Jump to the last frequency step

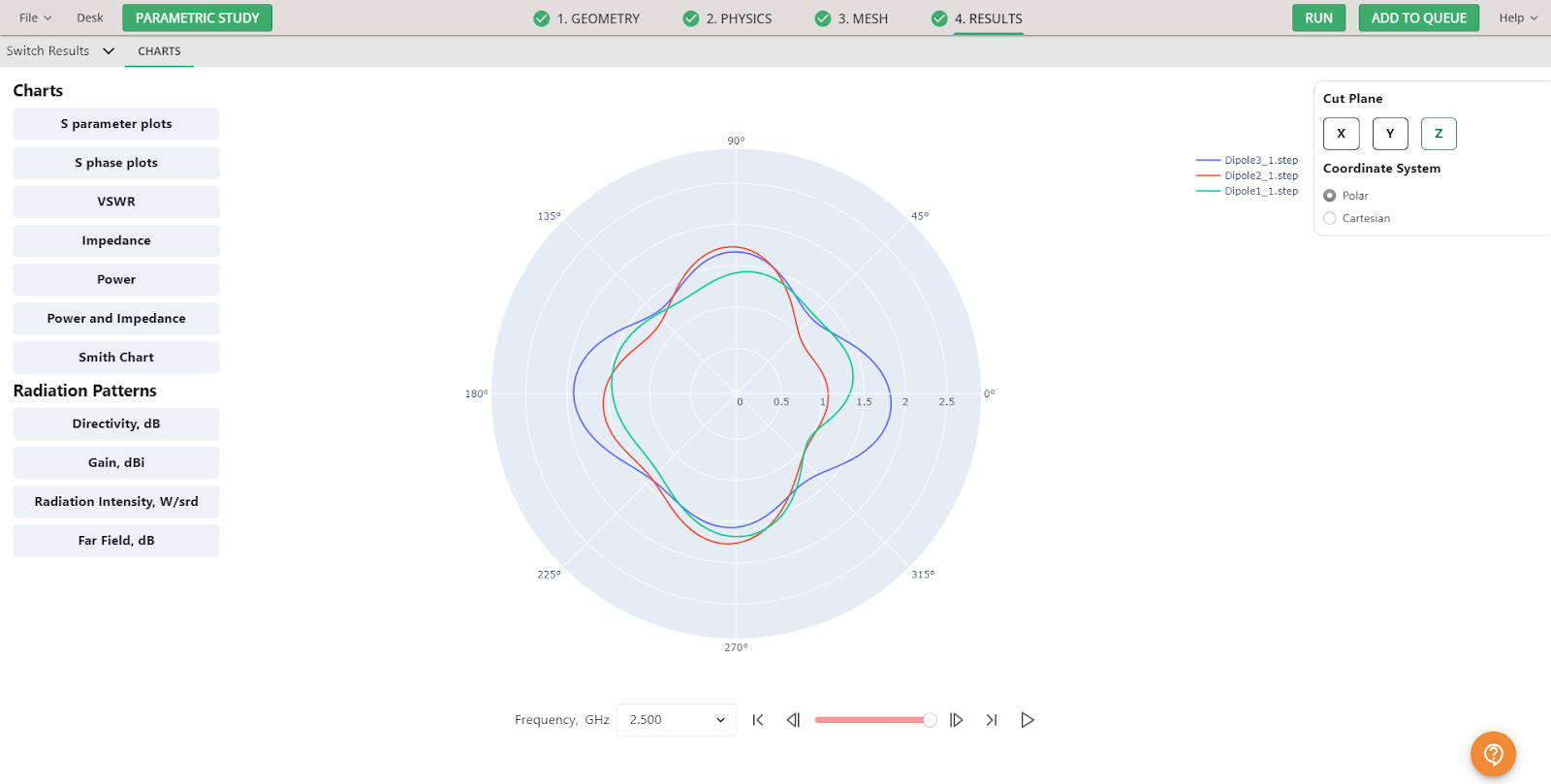coord(991,720)
